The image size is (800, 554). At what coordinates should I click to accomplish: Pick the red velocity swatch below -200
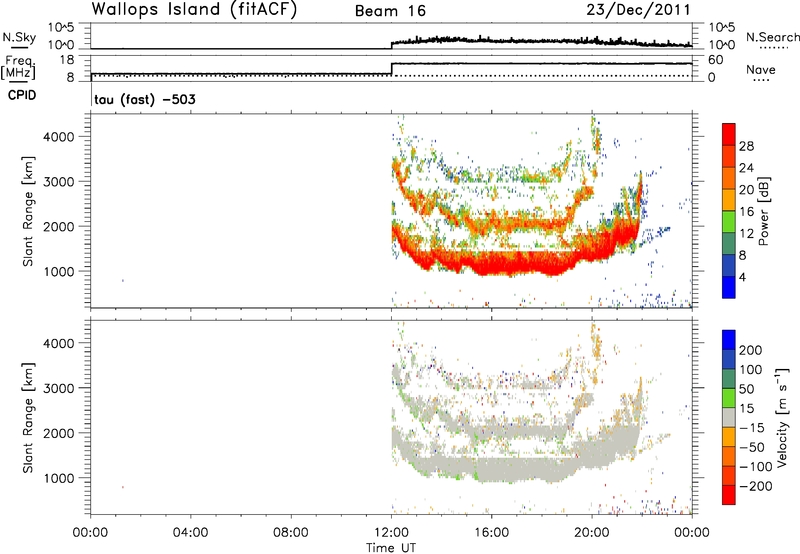729,495
